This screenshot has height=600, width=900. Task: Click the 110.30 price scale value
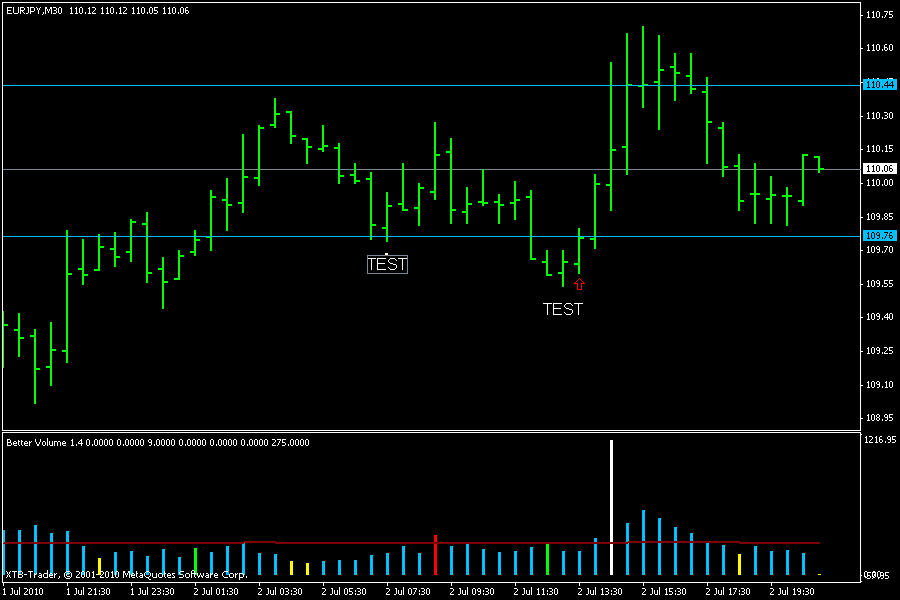tap(879, 115)
